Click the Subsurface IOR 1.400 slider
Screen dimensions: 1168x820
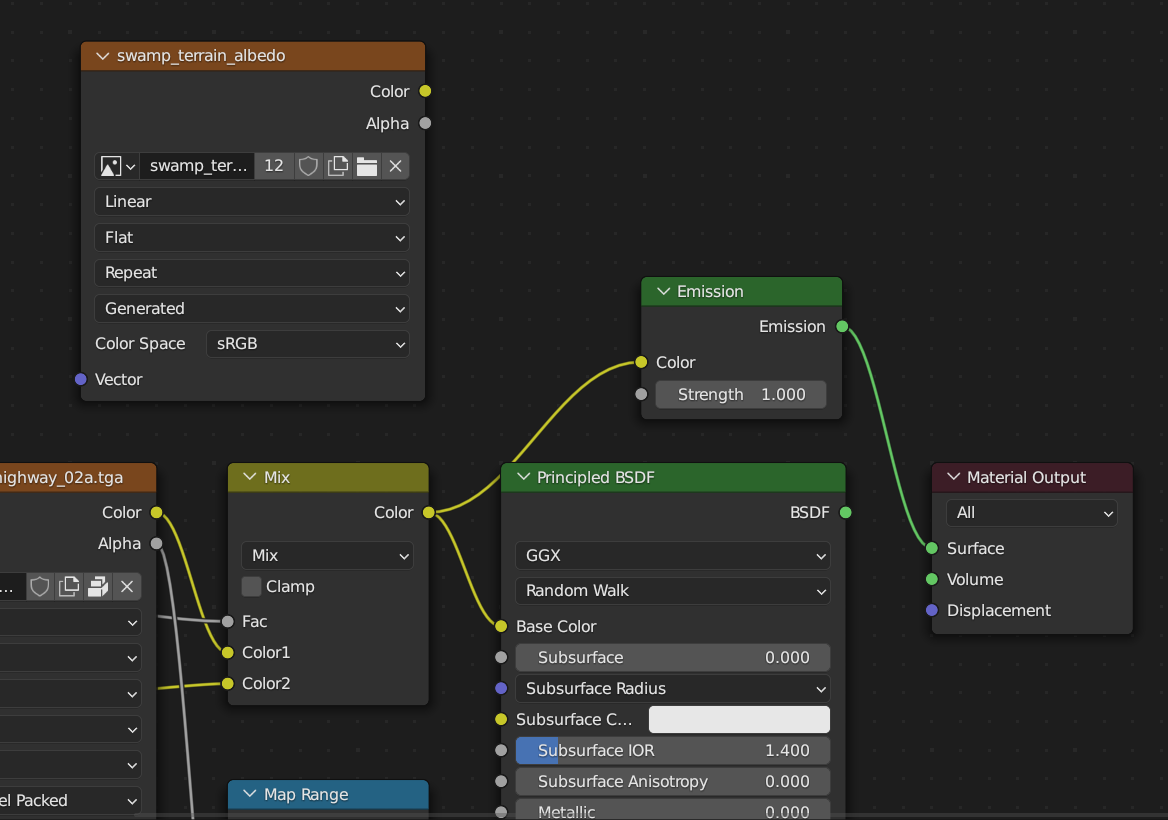pyautogui.click(x=673, y=751)
